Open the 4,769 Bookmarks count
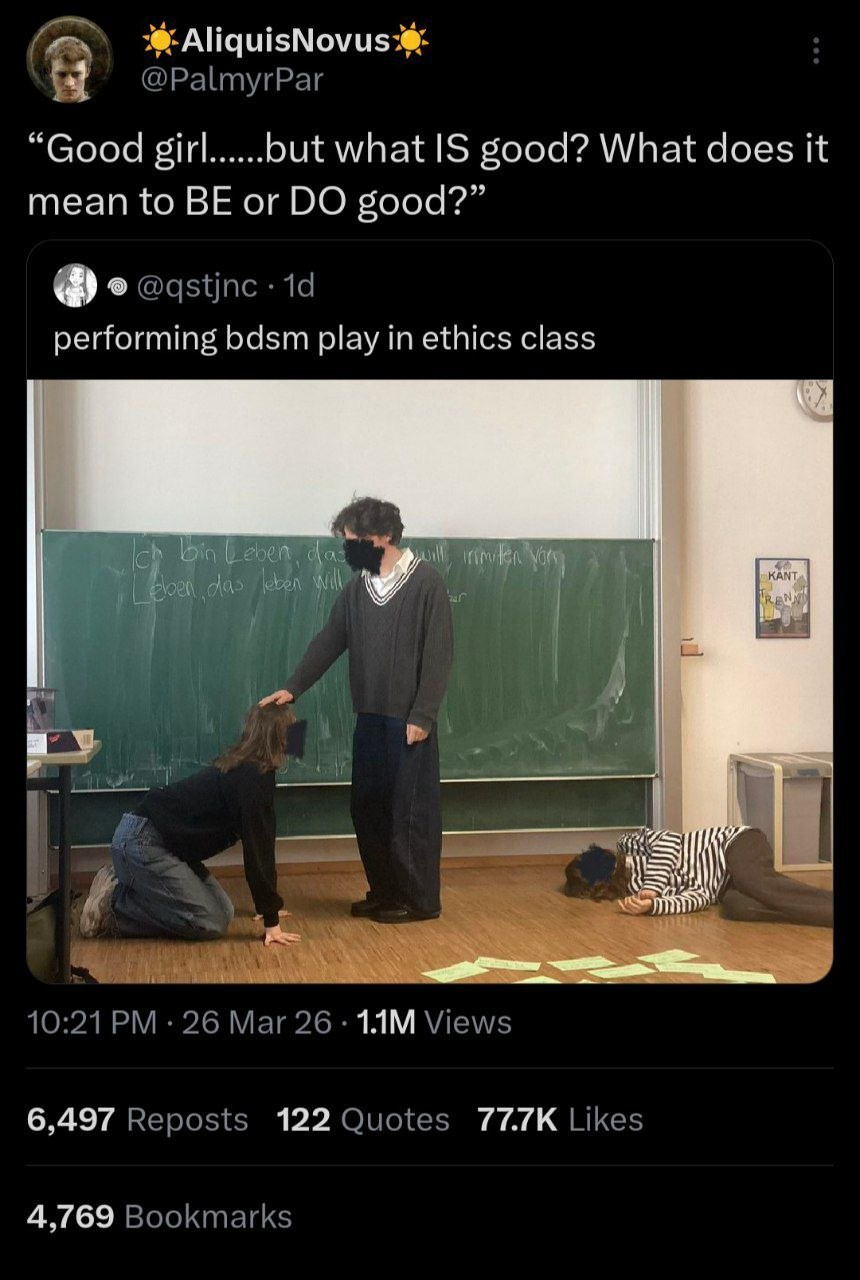The image size is (860, 1280). 160,1216
